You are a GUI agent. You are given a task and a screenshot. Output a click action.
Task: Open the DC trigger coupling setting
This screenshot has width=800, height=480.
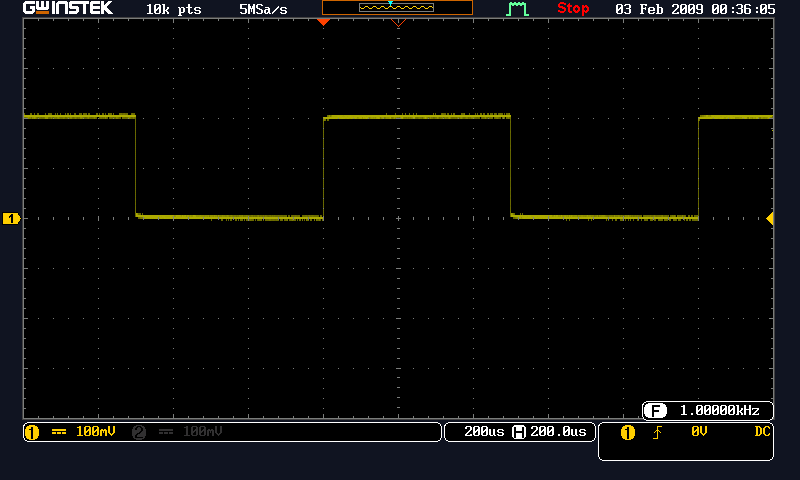click(762, 432)
